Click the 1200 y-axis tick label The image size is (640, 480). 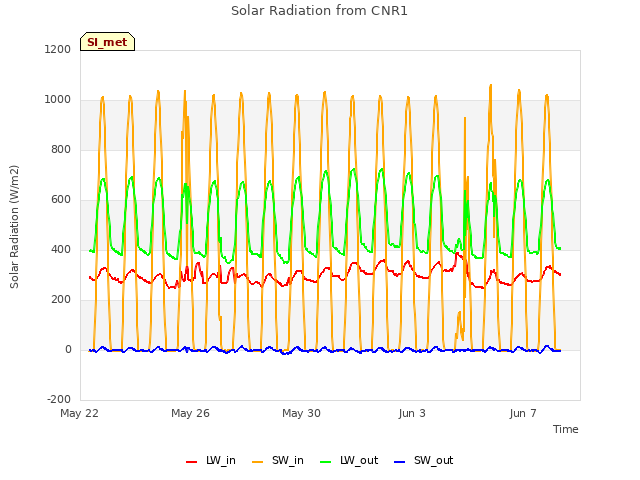pos(58,49)
